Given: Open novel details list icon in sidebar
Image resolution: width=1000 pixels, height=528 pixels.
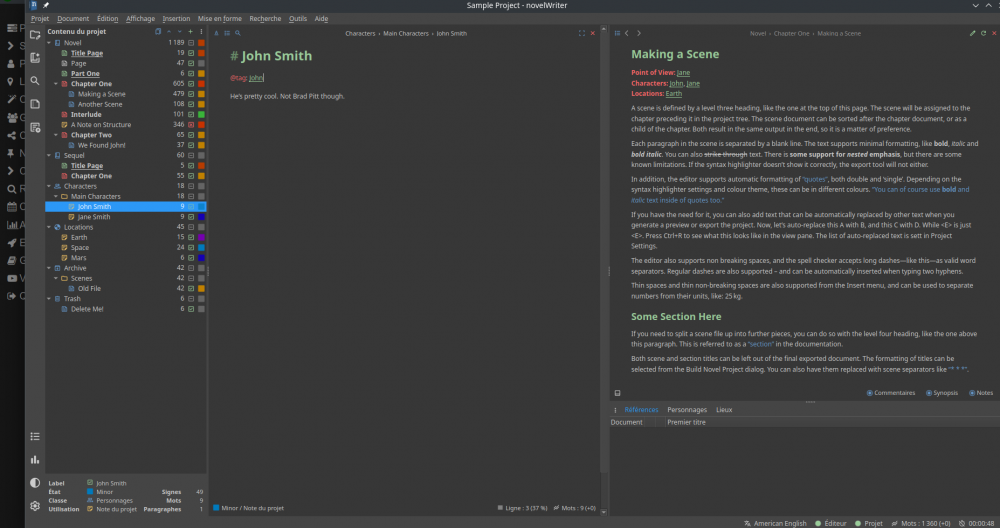Looking at the screenshot, I should tap(35, 436).
